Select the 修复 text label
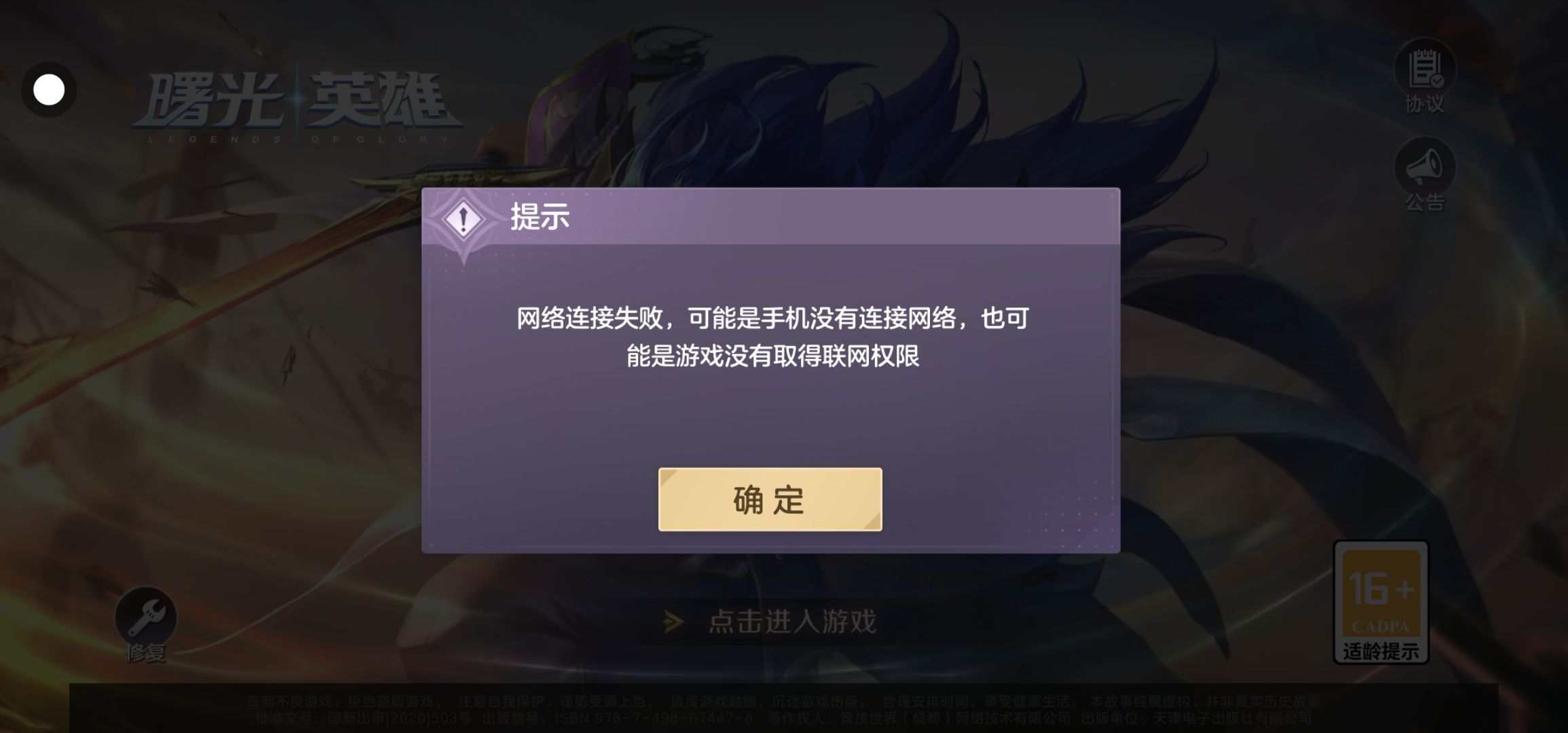 [x=146, y=653]
